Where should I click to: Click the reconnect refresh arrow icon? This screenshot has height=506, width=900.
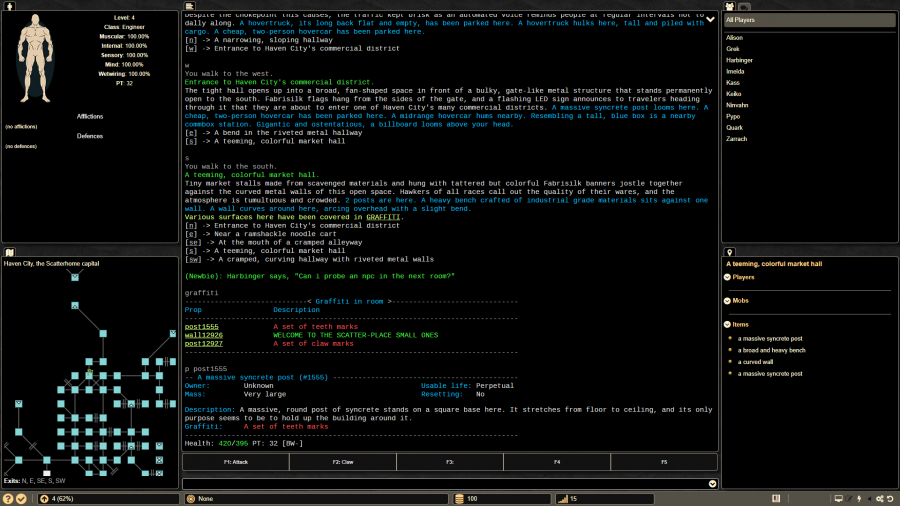pos(890,499)
